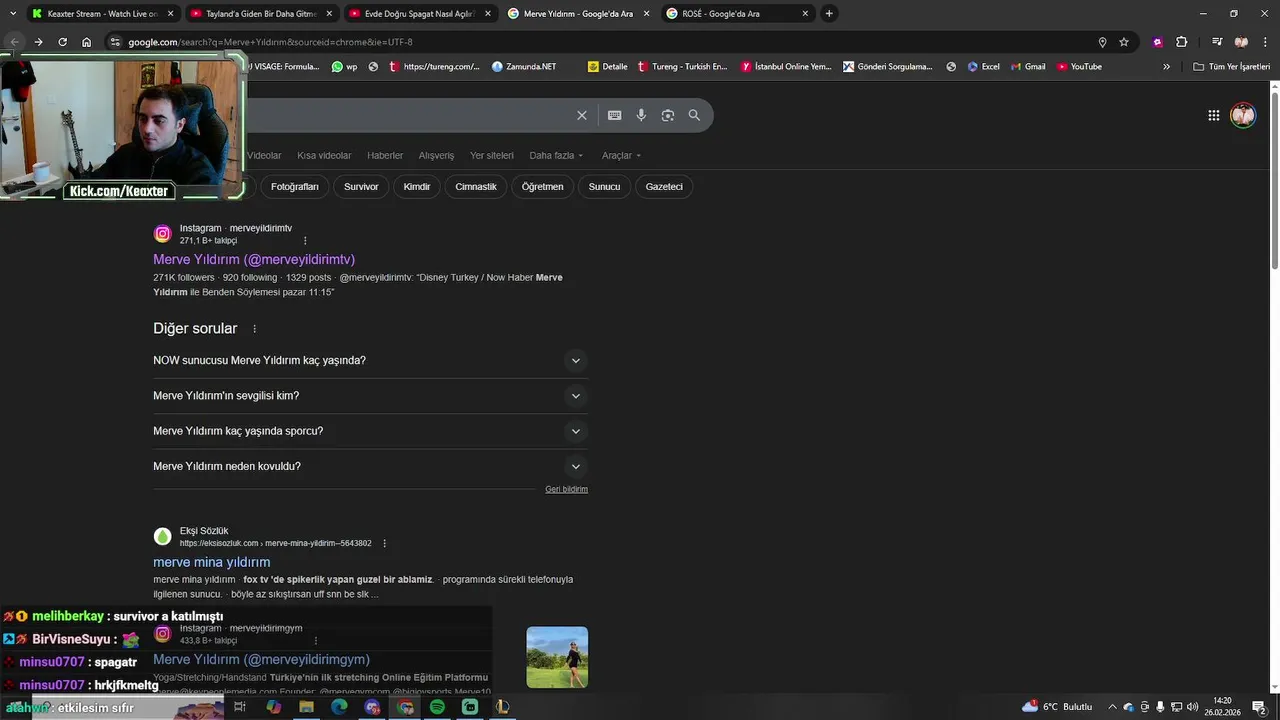The width and height of the screenshot is (1280, 720).
Task: Open Microsoft Edge from the taskbar
Action: point(339,707)
